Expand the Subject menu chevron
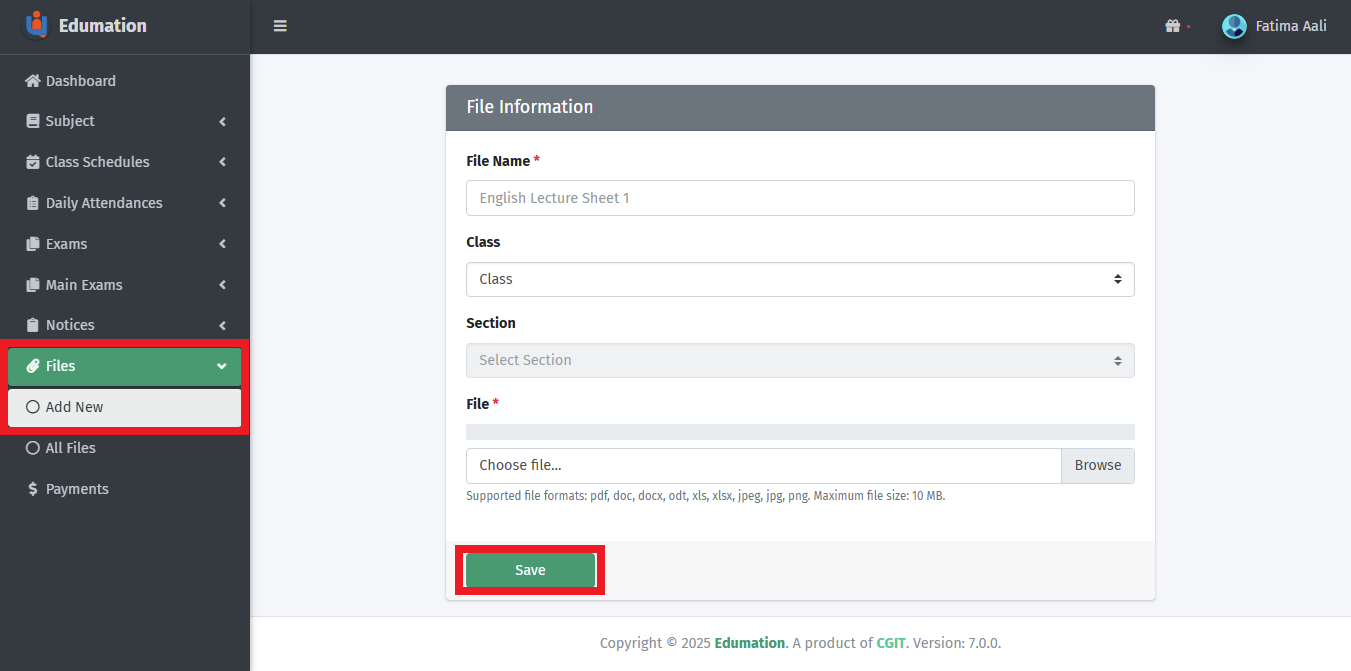 click(222, 122)
